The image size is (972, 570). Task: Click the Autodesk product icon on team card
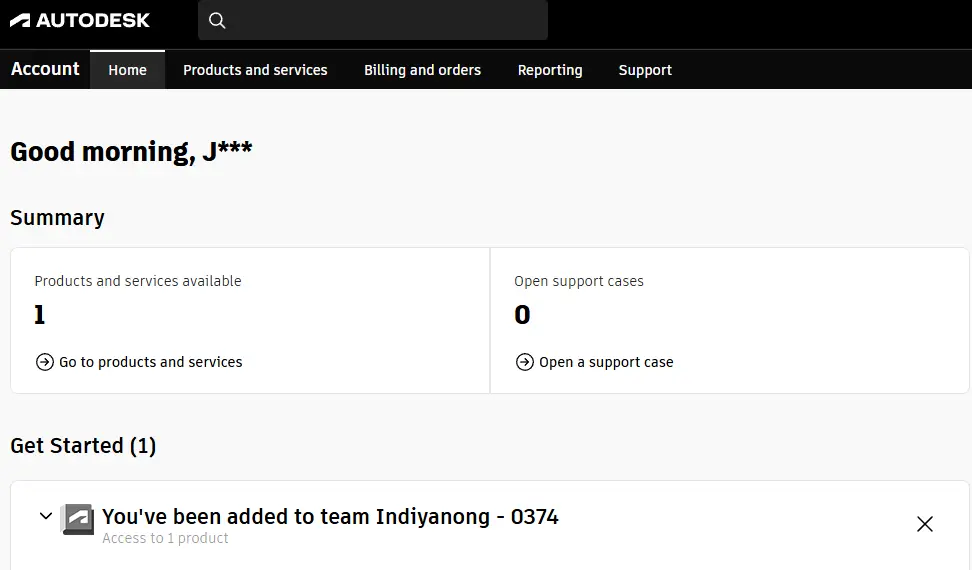point(77,519)
